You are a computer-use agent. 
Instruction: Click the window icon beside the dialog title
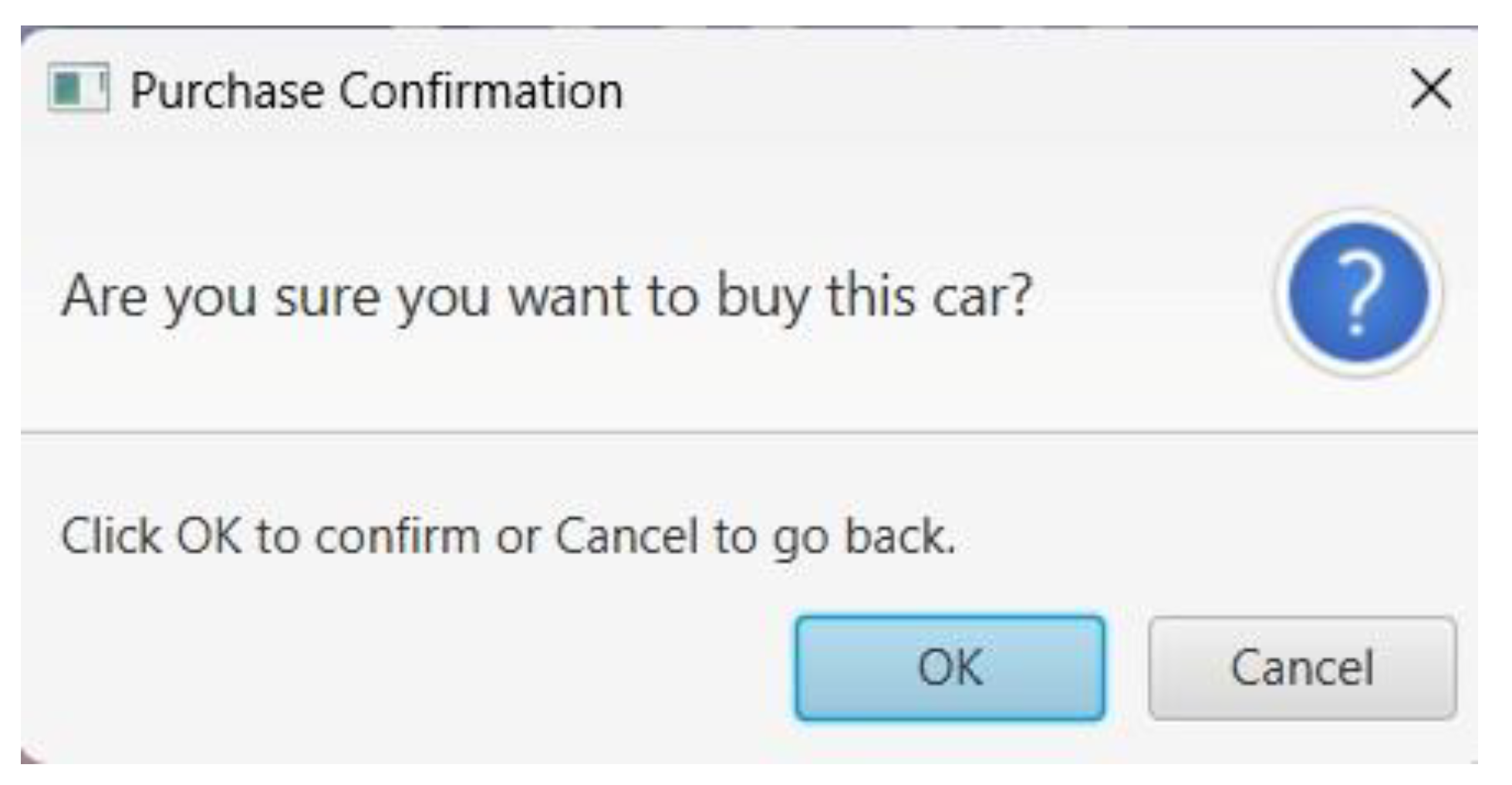coord(78,88)
